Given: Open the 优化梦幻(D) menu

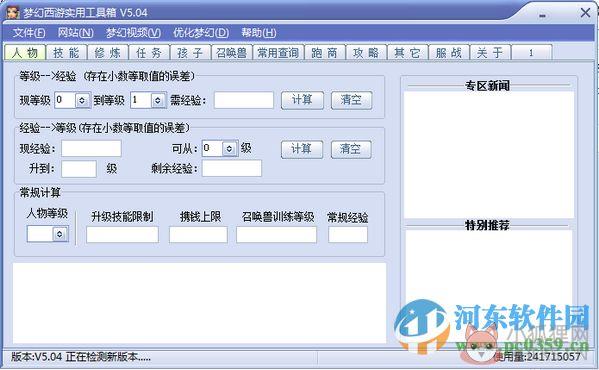Looking at the screenshot, I should 201,33.
